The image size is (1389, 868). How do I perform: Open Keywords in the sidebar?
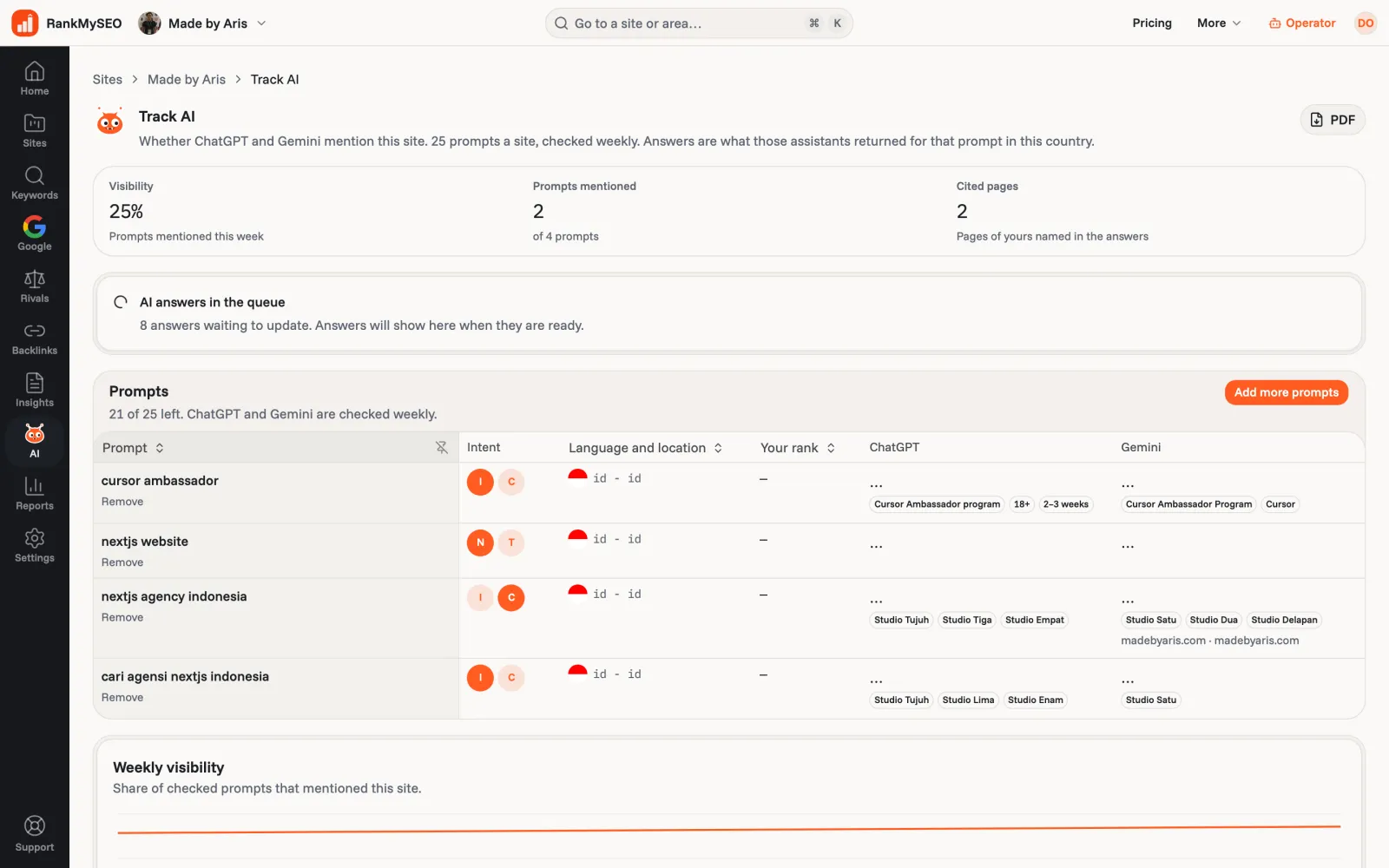[35, 182]
